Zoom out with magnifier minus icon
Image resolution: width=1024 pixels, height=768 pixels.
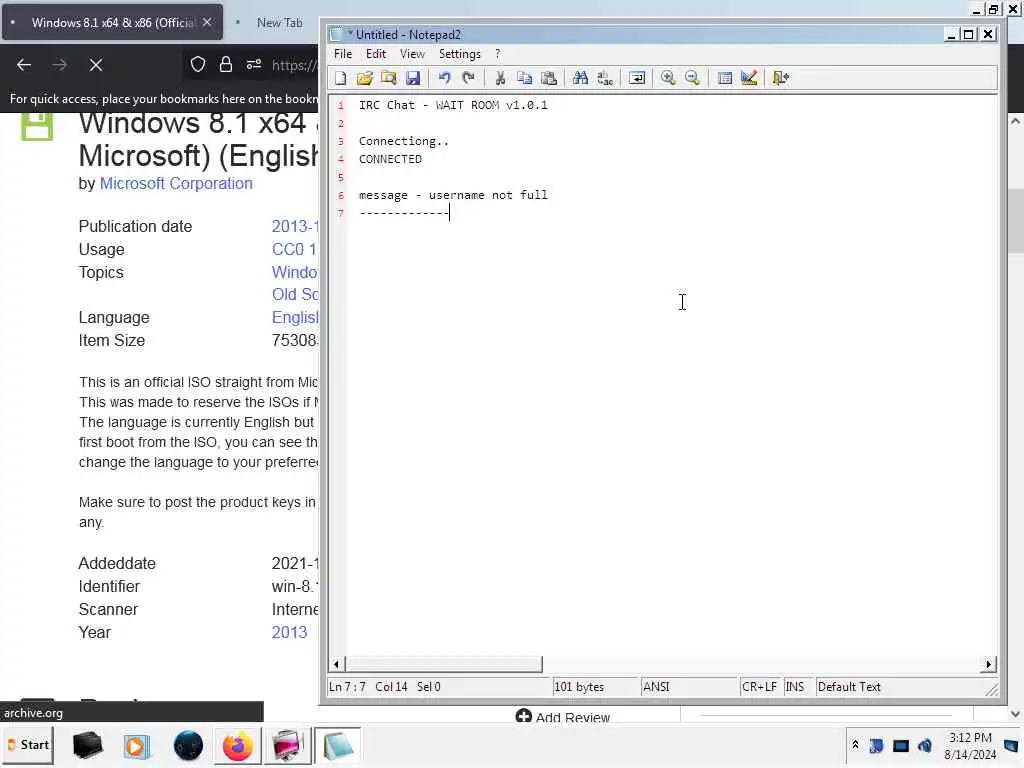click(x=692, y=78)
